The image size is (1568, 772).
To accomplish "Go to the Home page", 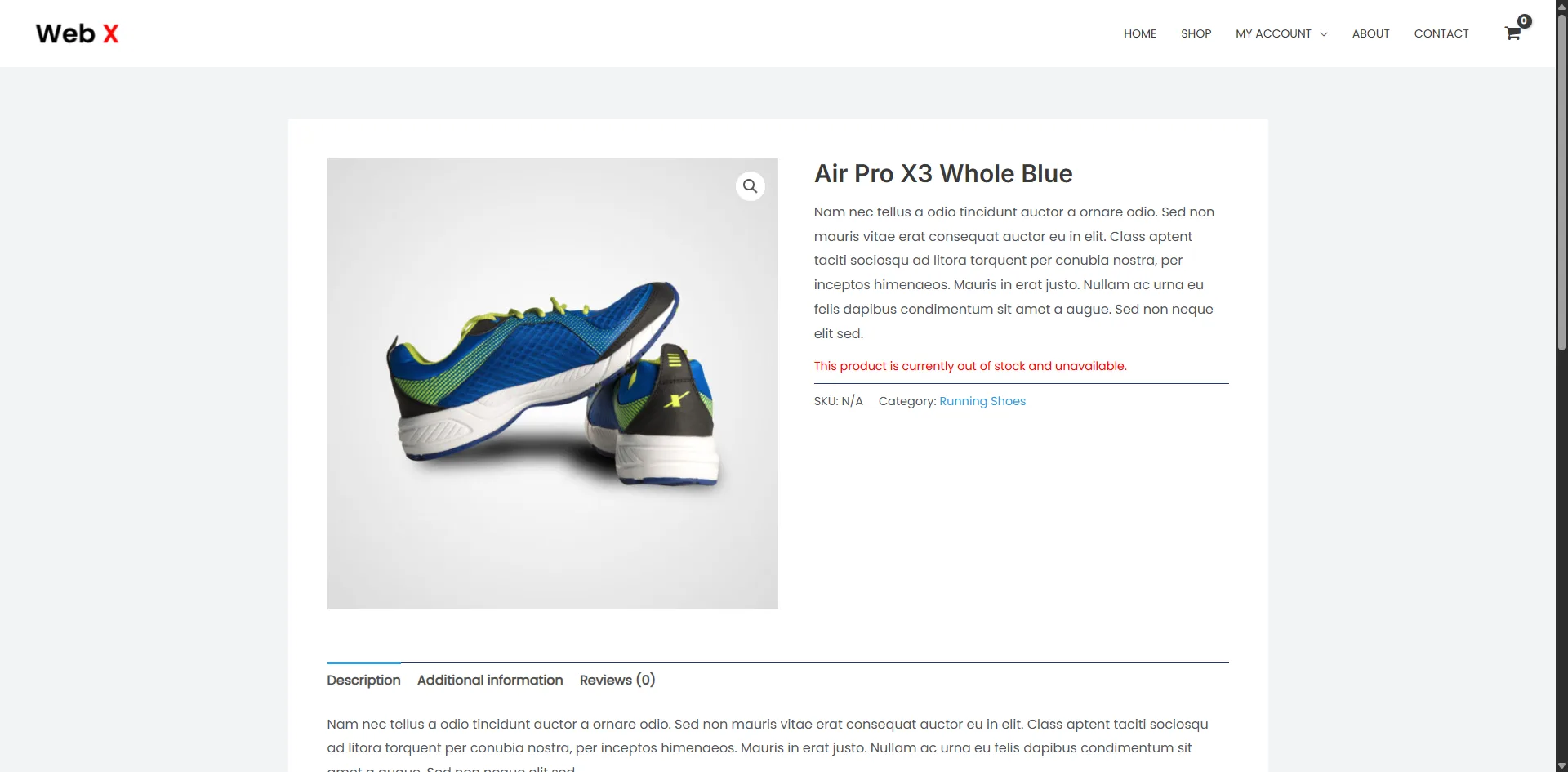I will tap(1139, 33).
